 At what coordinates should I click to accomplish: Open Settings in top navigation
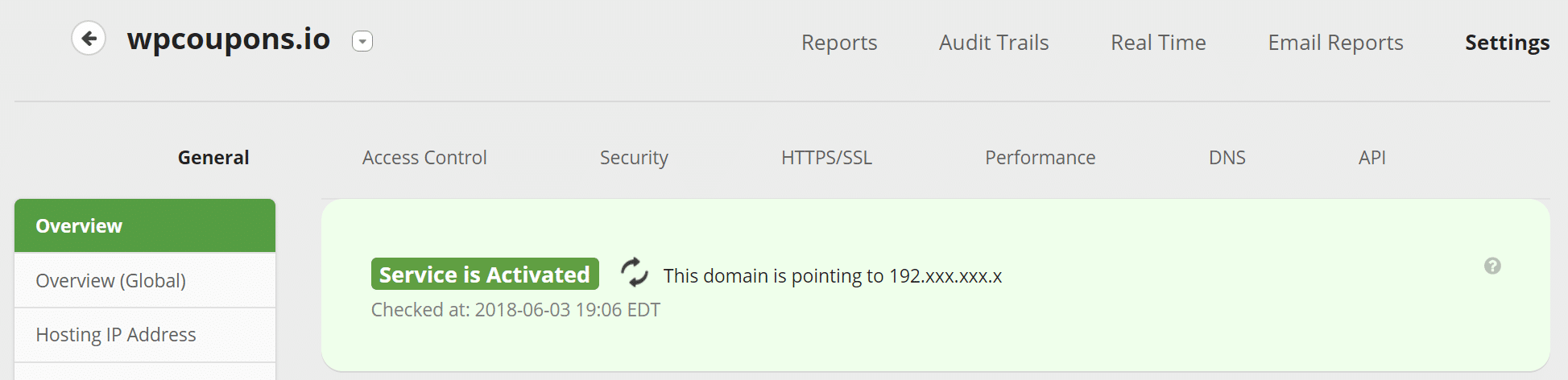pyautogui.click(x=1506, y=43)
